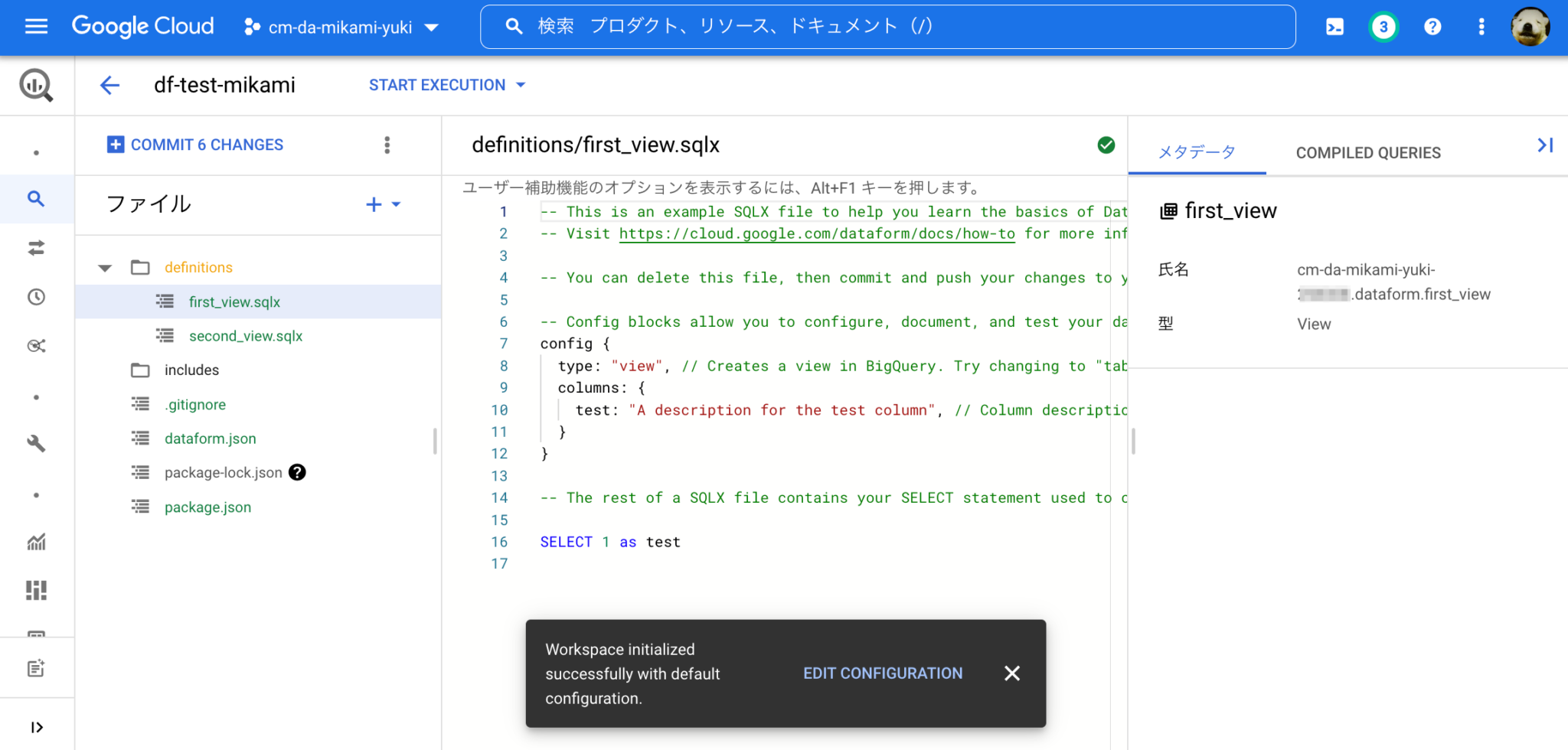This screenshot has height=750, width=1568.
Task: Open Cloud Shell terminal icon
Action: 1334,26
